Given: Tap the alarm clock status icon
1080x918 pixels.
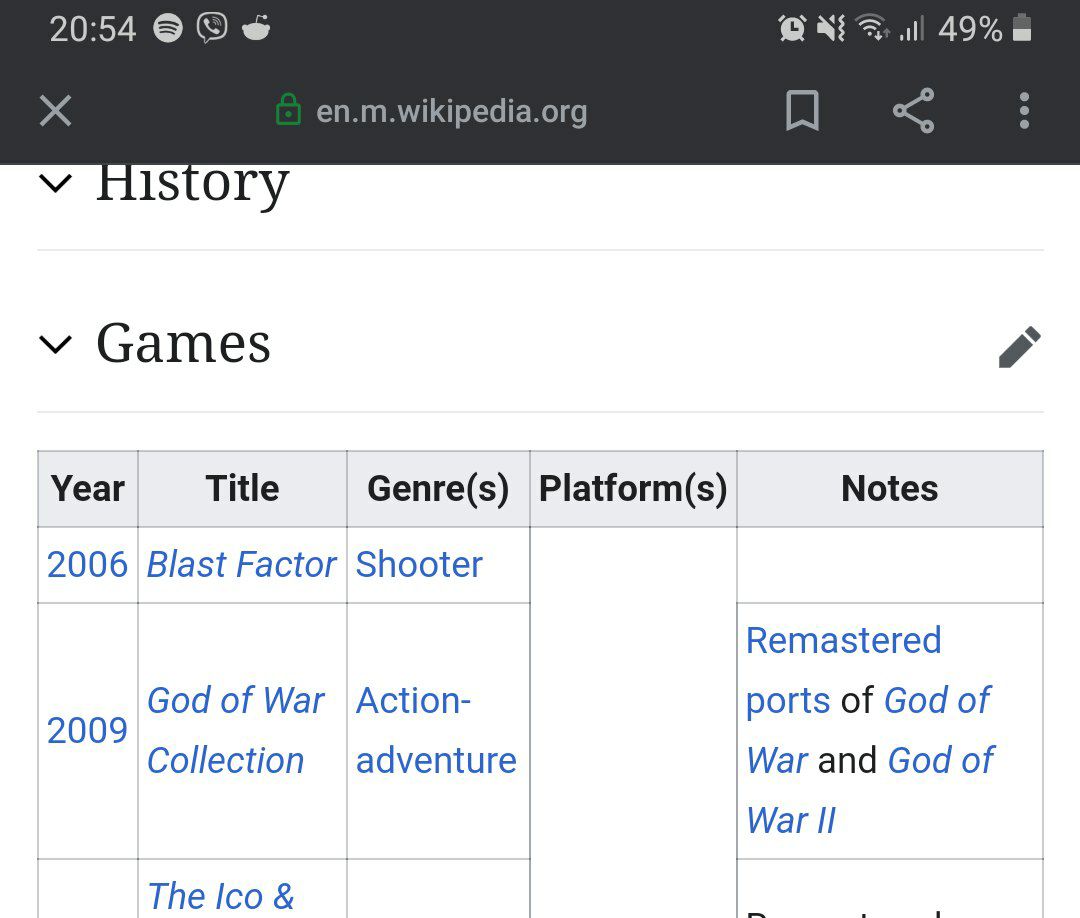Looking at the screenshot, I should 792,28.
